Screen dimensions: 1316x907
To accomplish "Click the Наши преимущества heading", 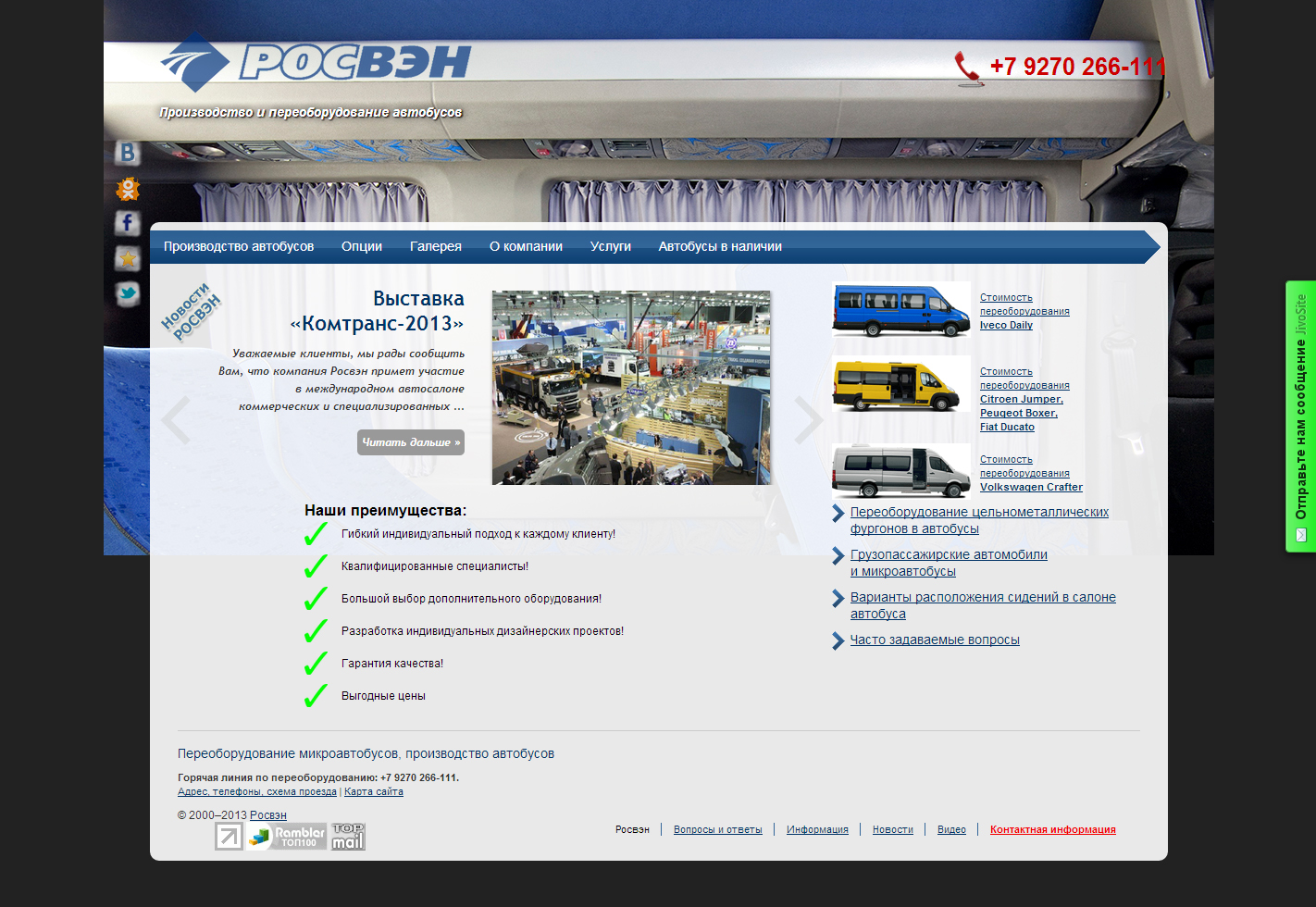I will 386,510.
